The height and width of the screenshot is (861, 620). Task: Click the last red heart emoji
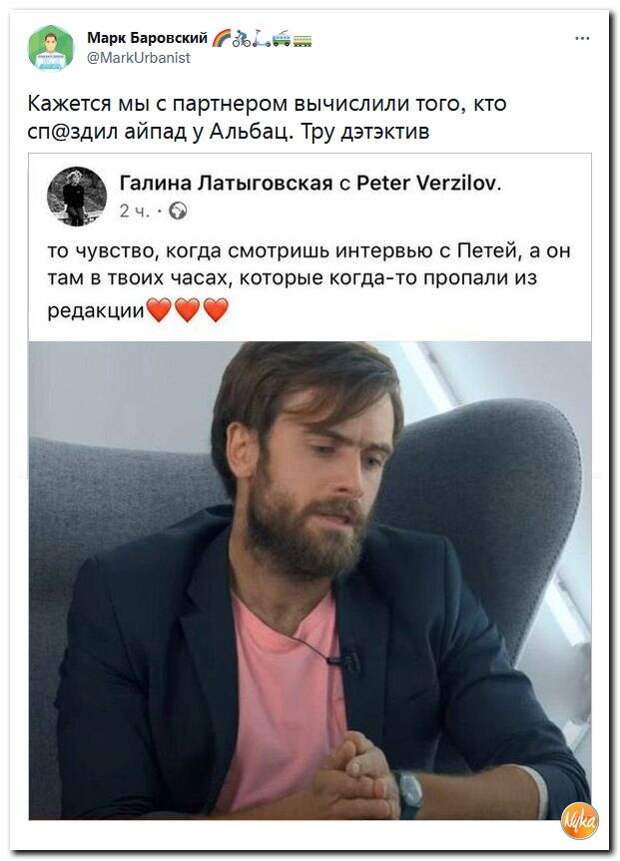click(216, 310)
